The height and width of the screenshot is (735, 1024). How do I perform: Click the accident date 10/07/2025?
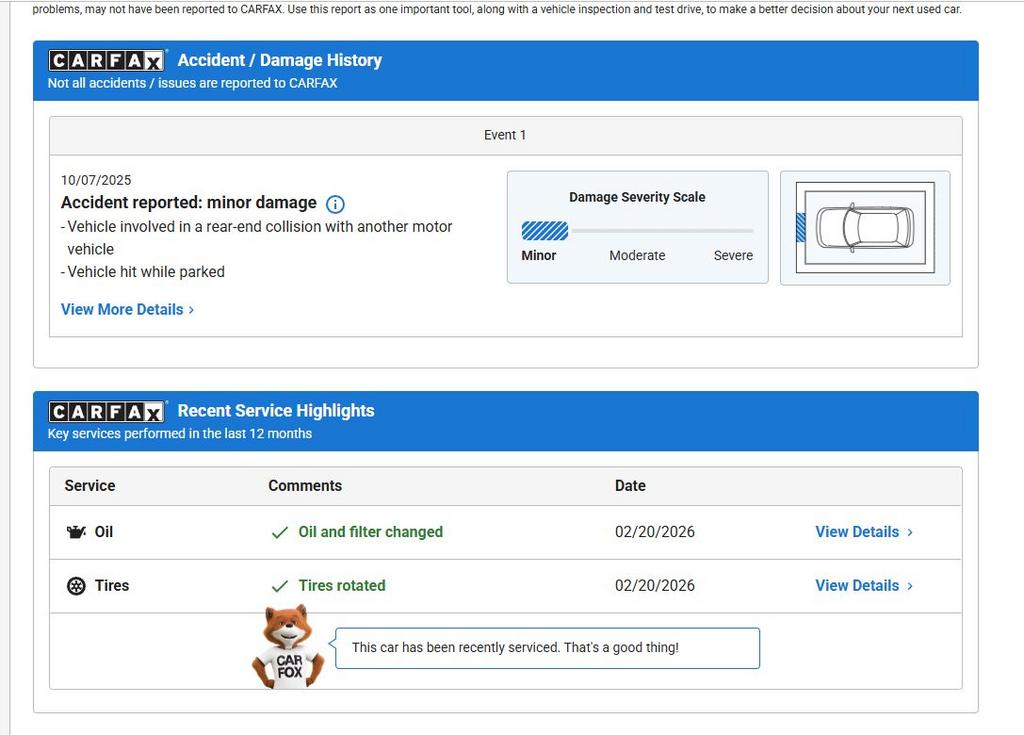96,180
